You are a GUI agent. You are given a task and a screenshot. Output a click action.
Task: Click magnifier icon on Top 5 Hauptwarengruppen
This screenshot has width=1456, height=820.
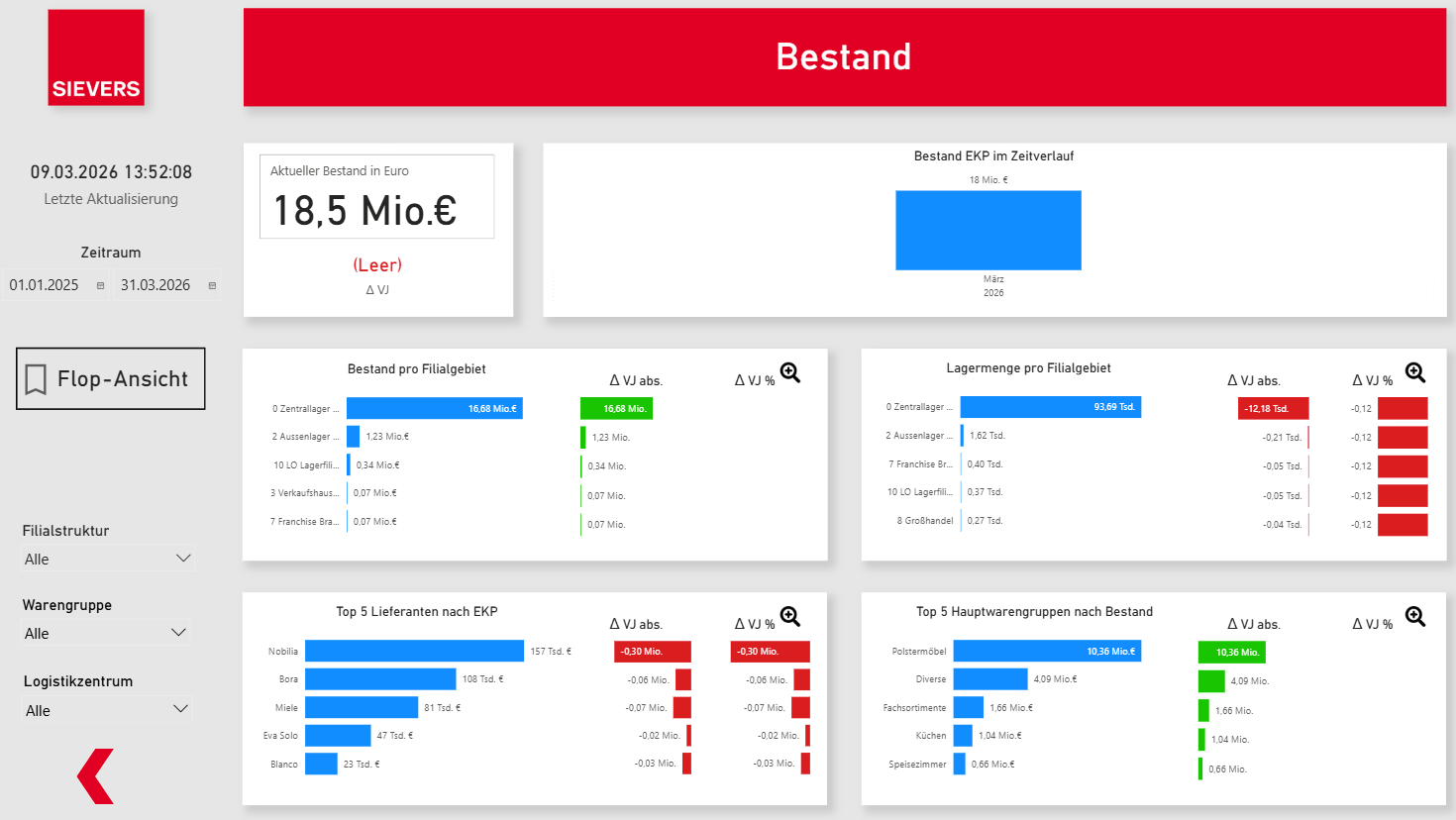(1415, 617)
